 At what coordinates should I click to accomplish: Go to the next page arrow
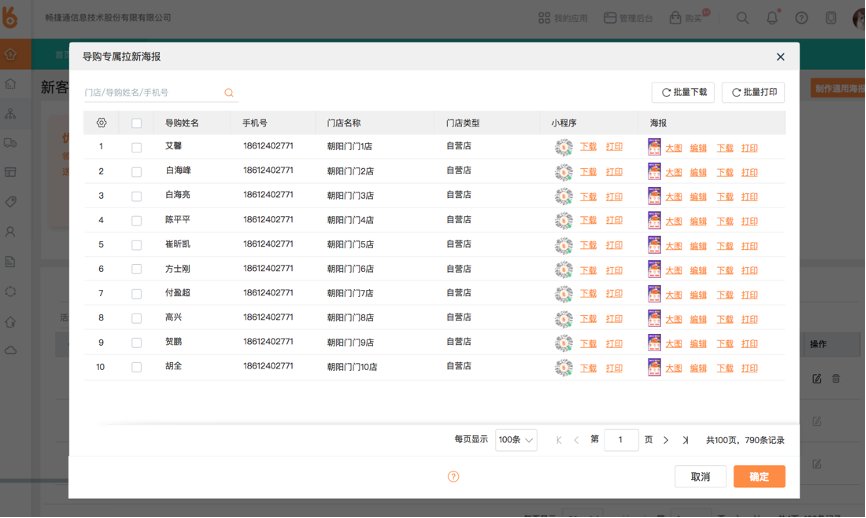(666, 440)
